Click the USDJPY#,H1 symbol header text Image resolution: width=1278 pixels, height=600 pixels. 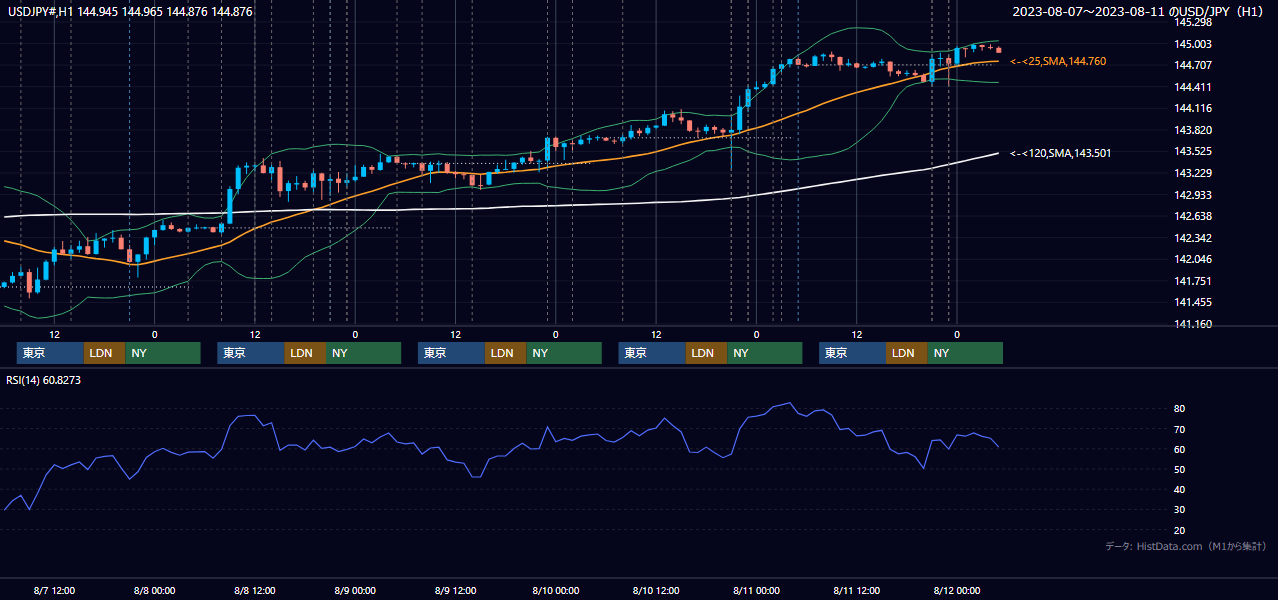(38, 12)
